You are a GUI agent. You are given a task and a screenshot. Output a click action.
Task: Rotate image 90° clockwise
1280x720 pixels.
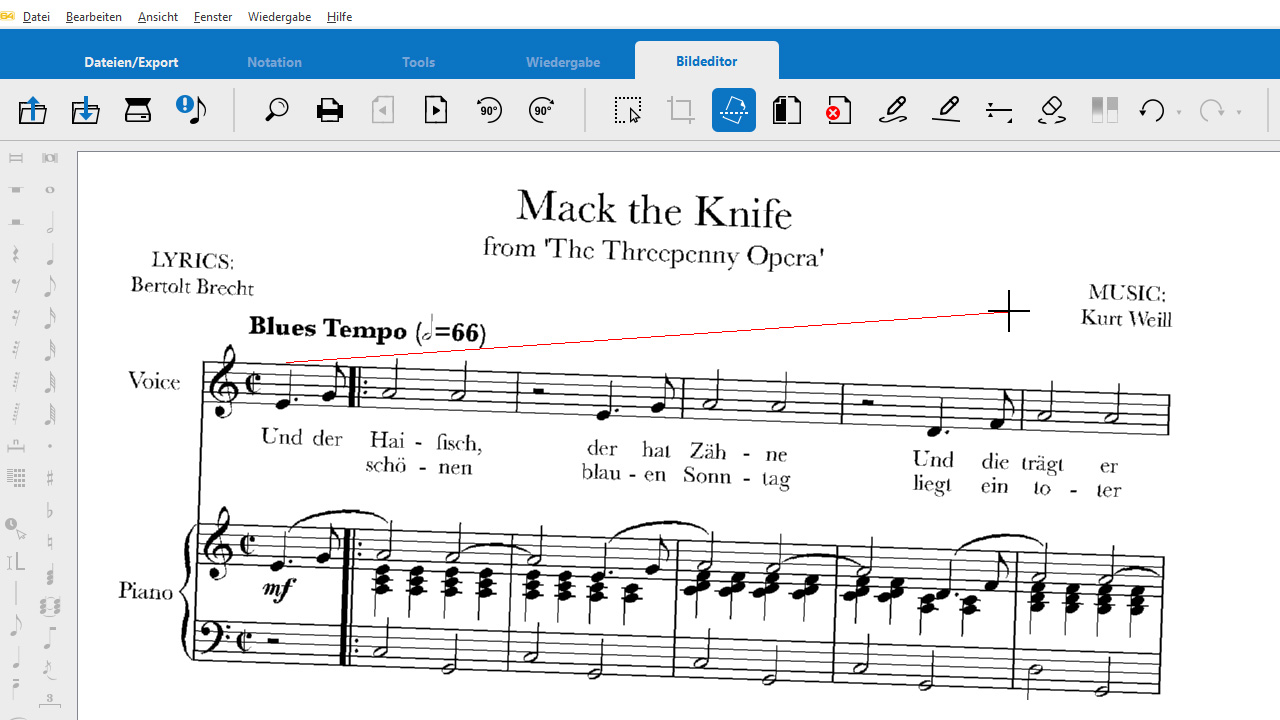(x=541, y=110)
